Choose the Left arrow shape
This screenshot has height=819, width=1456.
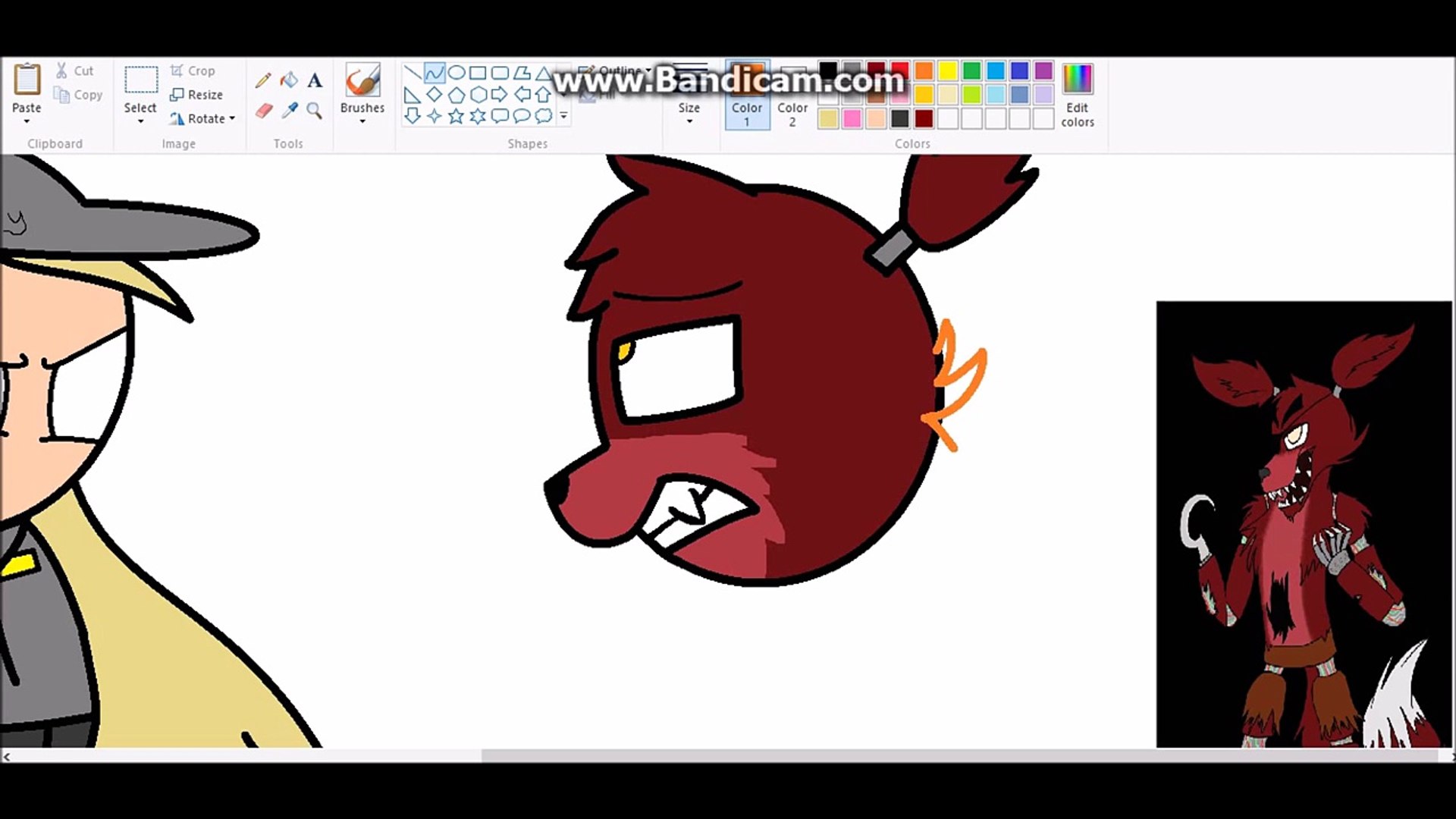click(x=522, y=95)
